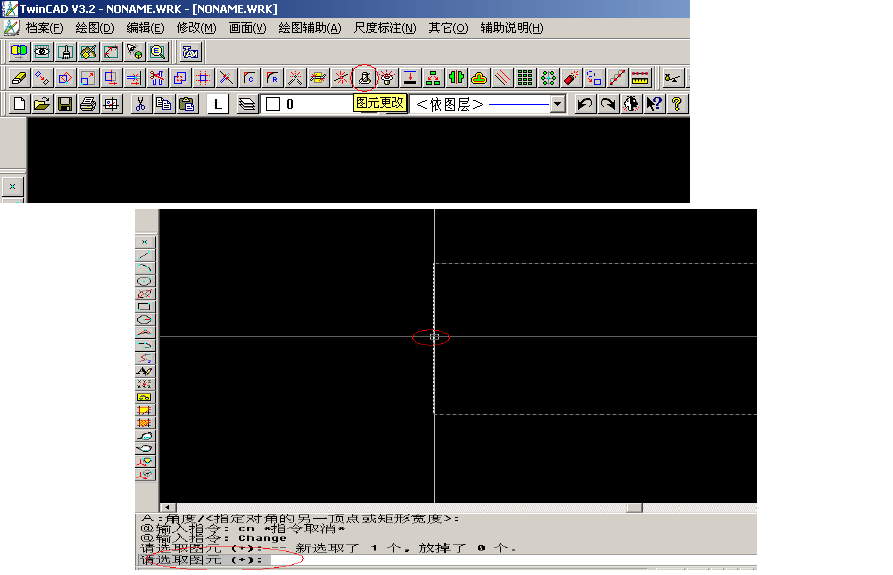Create a new file with blank page icon
Screen dimensions: 893x575
(x=19, y=104)
